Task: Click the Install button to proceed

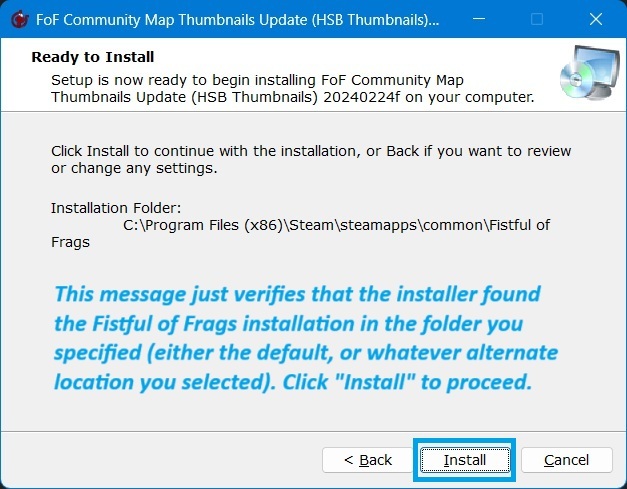Action: pos(465,460)
